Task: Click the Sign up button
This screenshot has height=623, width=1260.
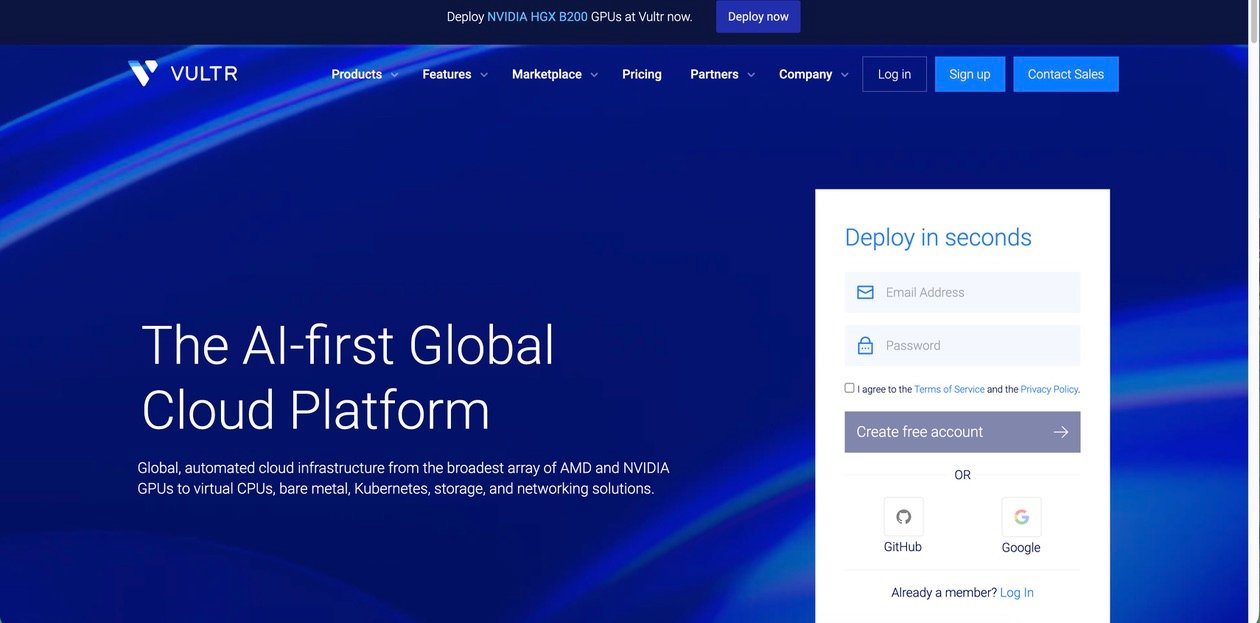Action: point(969,74)
